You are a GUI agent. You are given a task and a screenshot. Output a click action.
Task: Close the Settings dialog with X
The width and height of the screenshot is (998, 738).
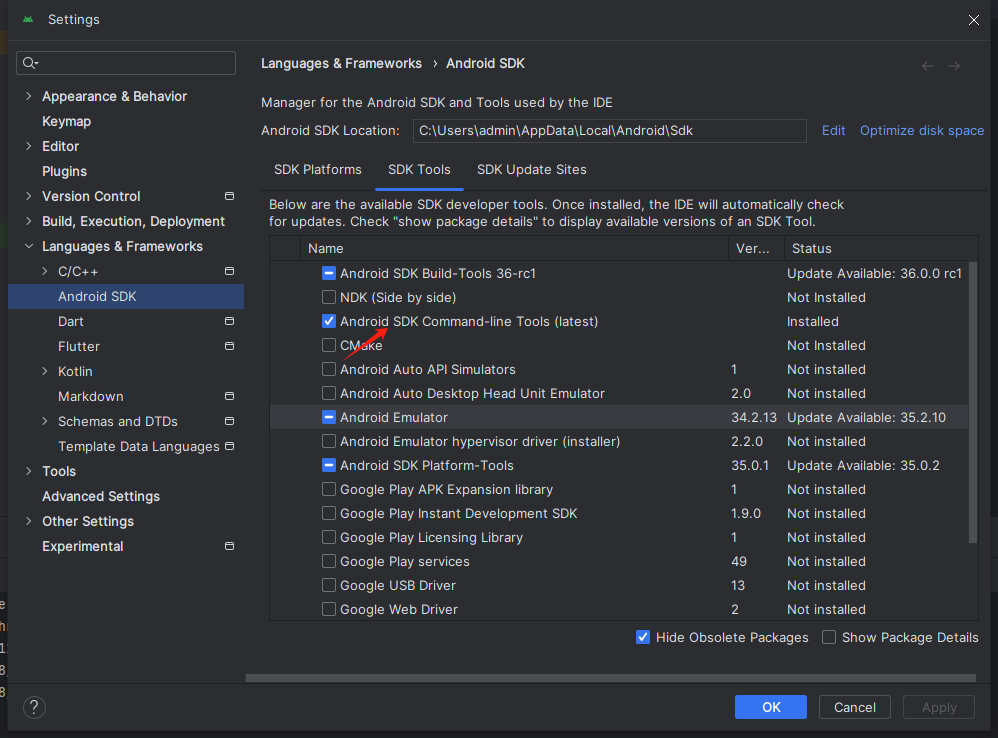[x=974, y=20]
